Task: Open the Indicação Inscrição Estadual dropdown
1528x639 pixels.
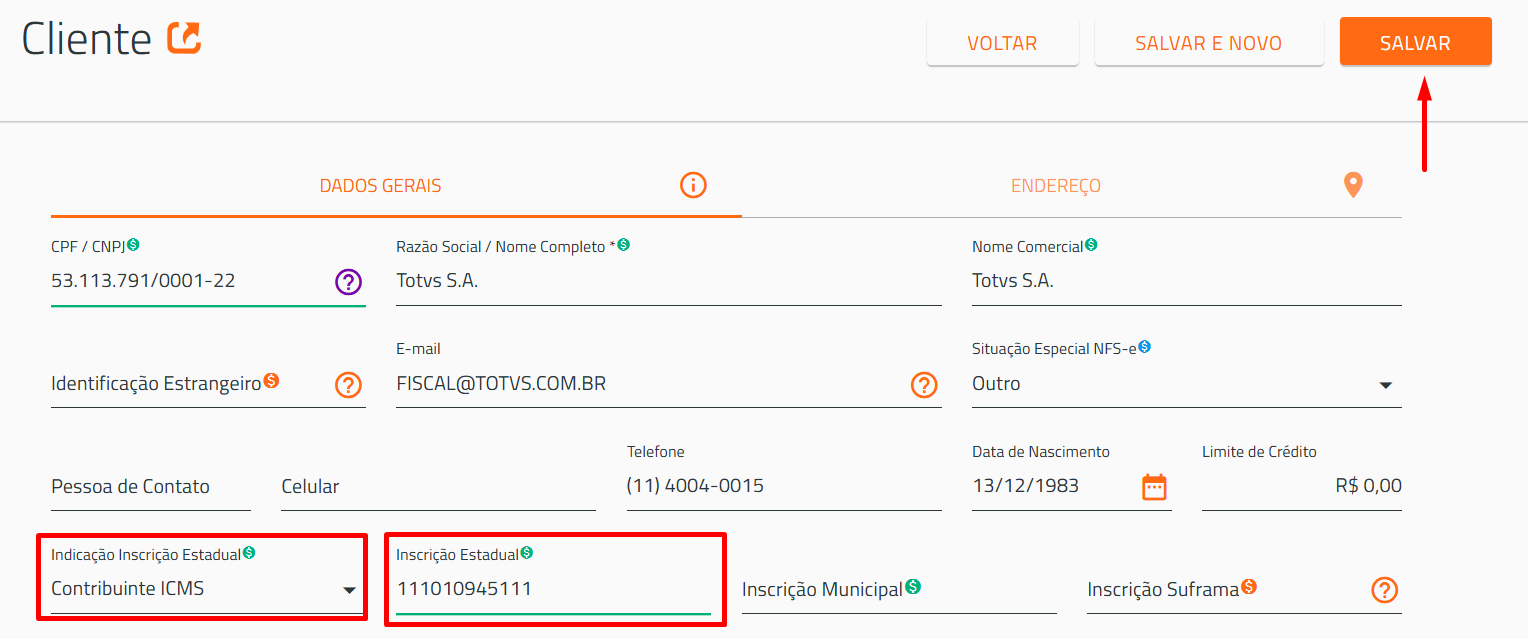Action: (349, 589)
